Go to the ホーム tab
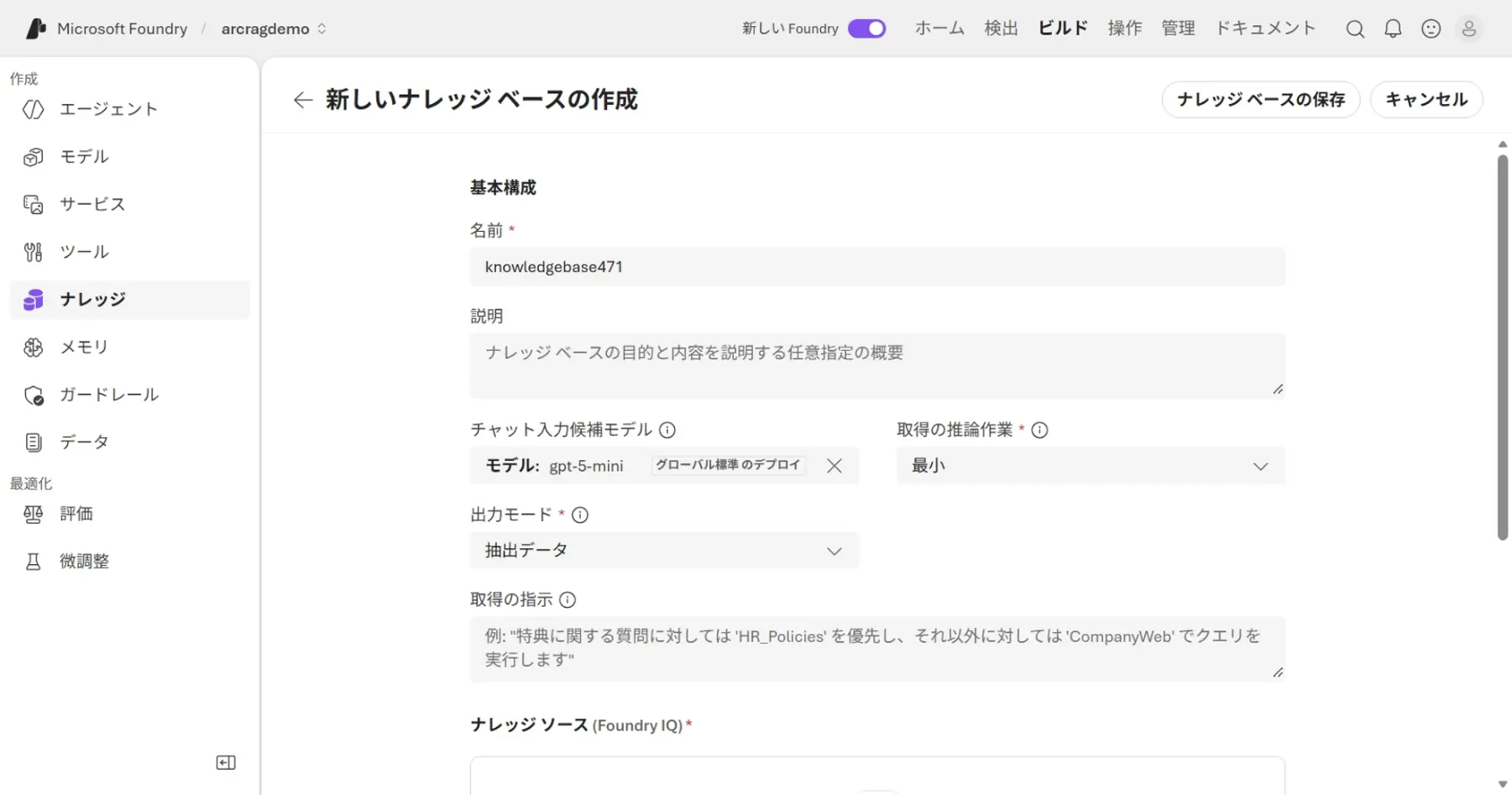The height and width of the screenshot is (795, 1512). (x=939, y=29)
